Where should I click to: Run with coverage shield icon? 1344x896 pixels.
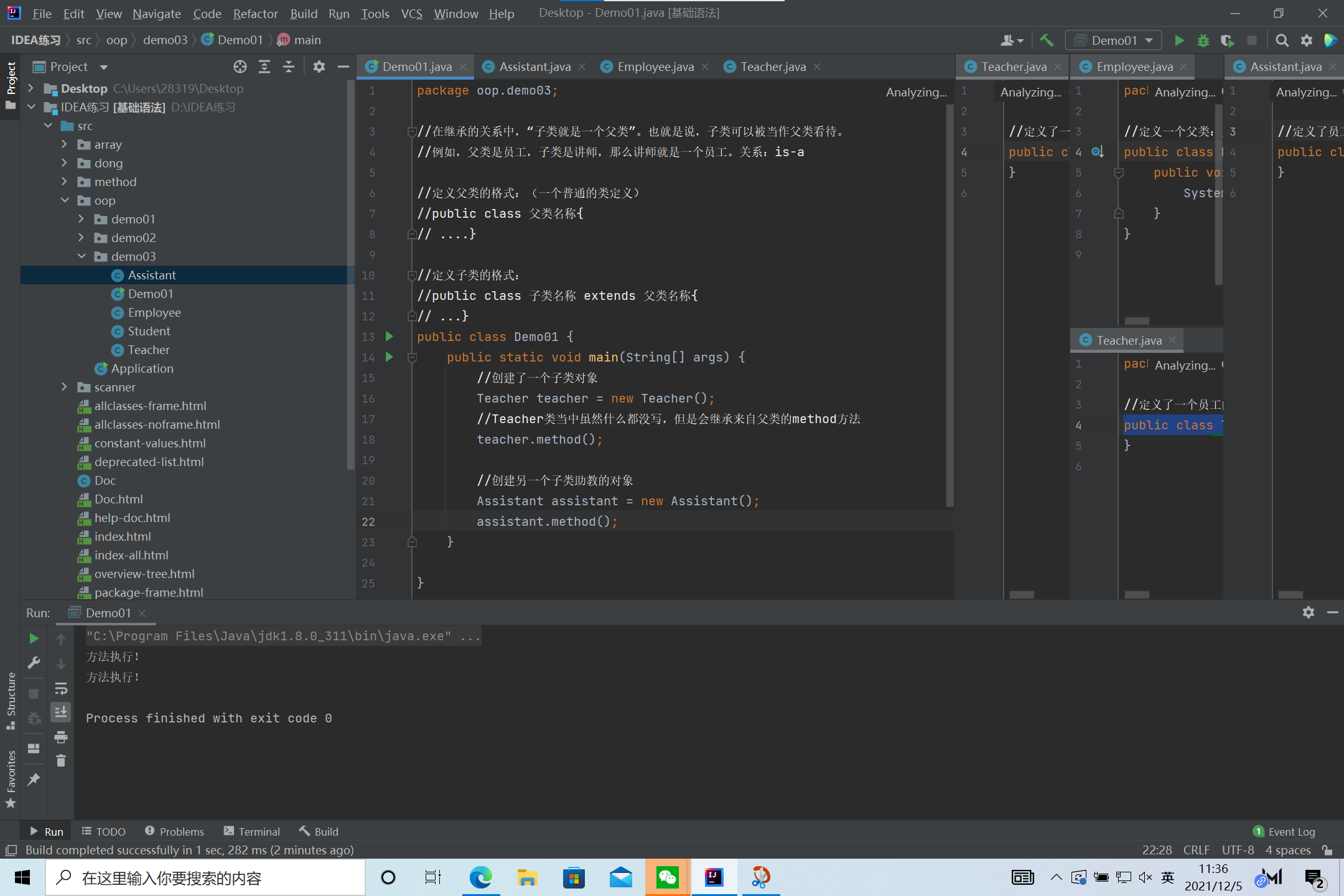point(1226,40)
